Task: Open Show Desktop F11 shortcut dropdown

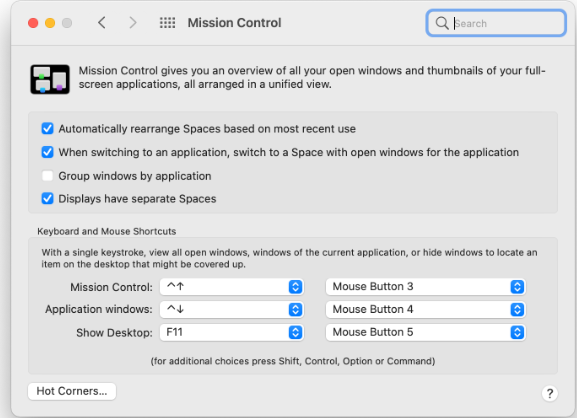Action: 232,332
